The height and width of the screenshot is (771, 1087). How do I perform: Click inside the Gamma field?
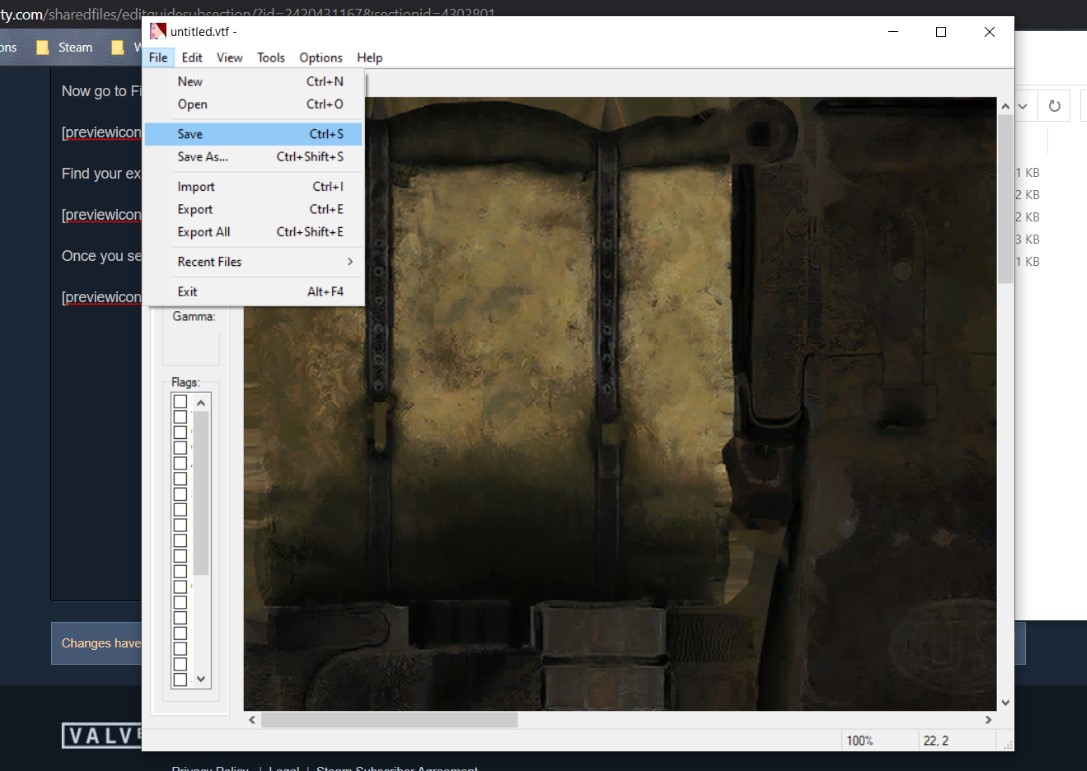pos(191,349)
